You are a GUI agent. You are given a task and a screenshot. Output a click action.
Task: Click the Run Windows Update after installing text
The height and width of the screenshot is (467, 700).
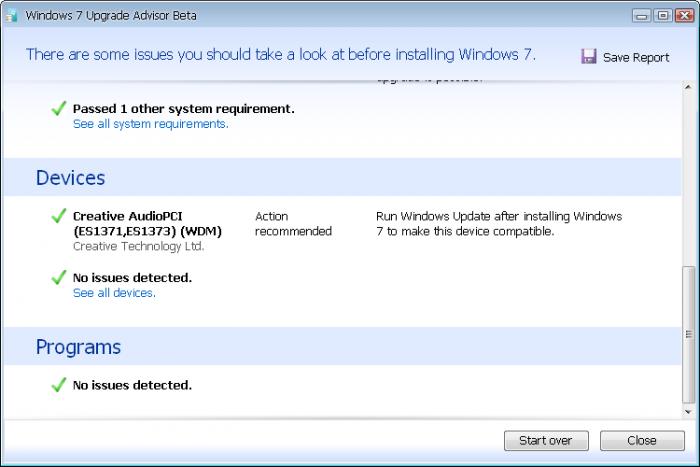click(x=499, y=224)
